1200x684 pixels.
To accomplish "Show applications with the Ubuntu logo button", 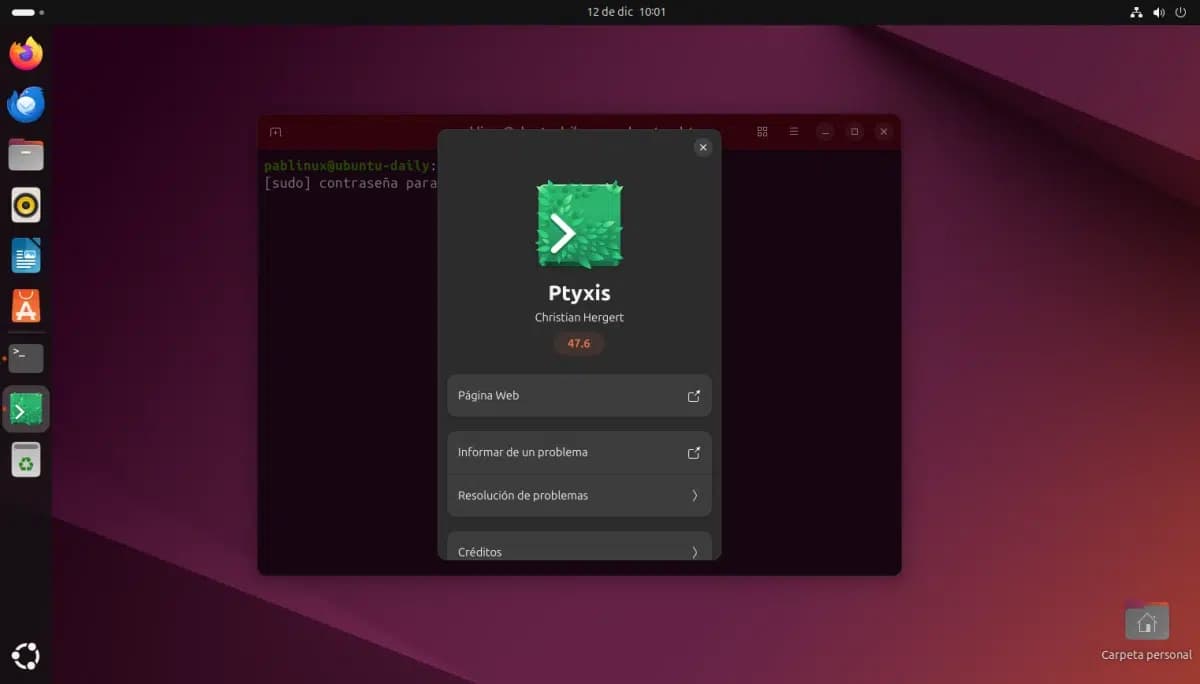I will [x=26, y=656].
